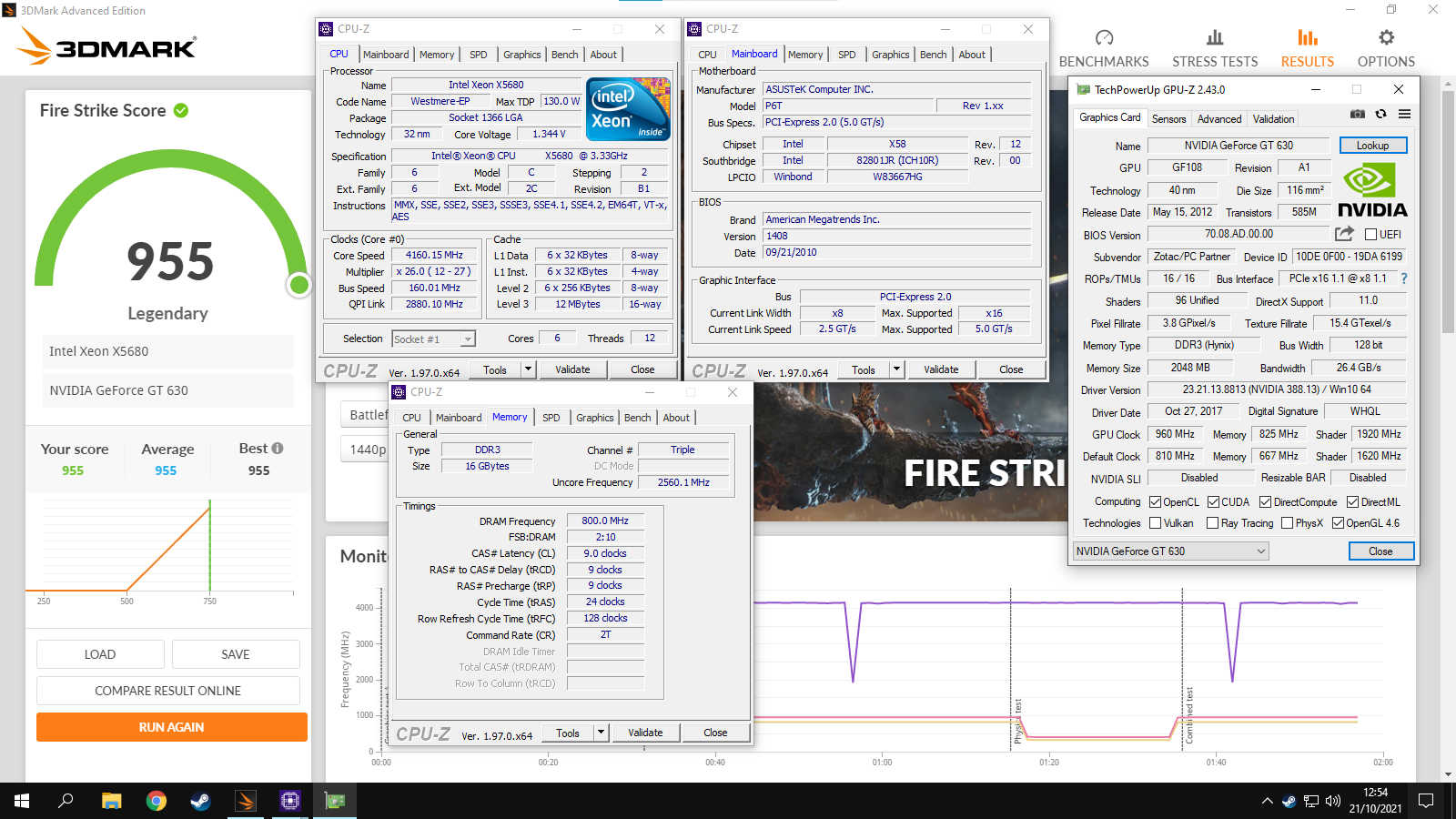This screenshot has width=1456, height=819.
Task: Switch to the Sensors tab in GPU-Z
Action: click(x=1168, y=119)
